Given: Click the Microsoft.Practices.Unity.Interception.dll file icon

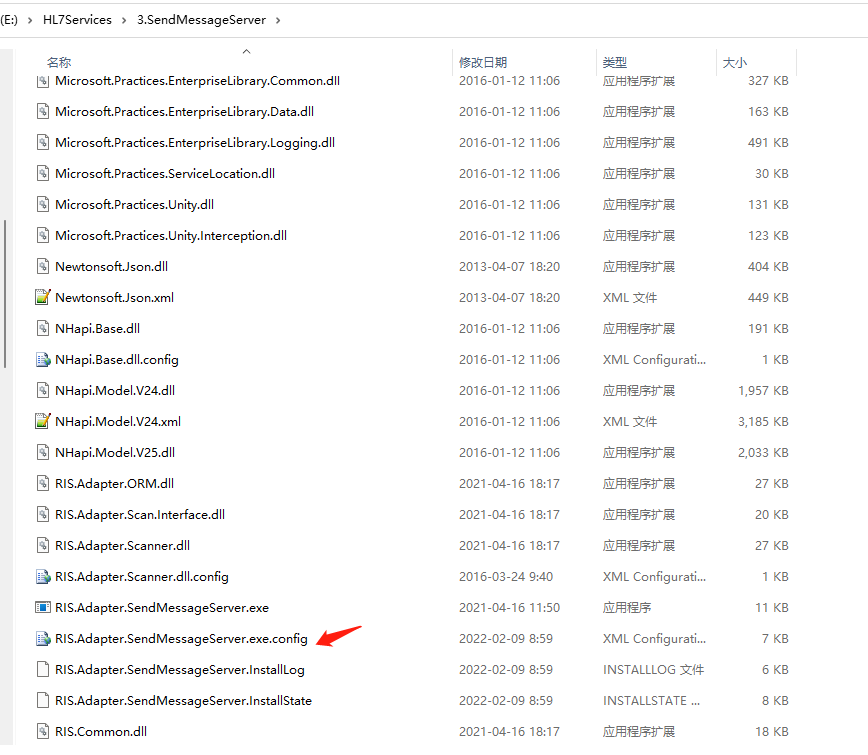Looking at the screenshot, I should (43, 236).
